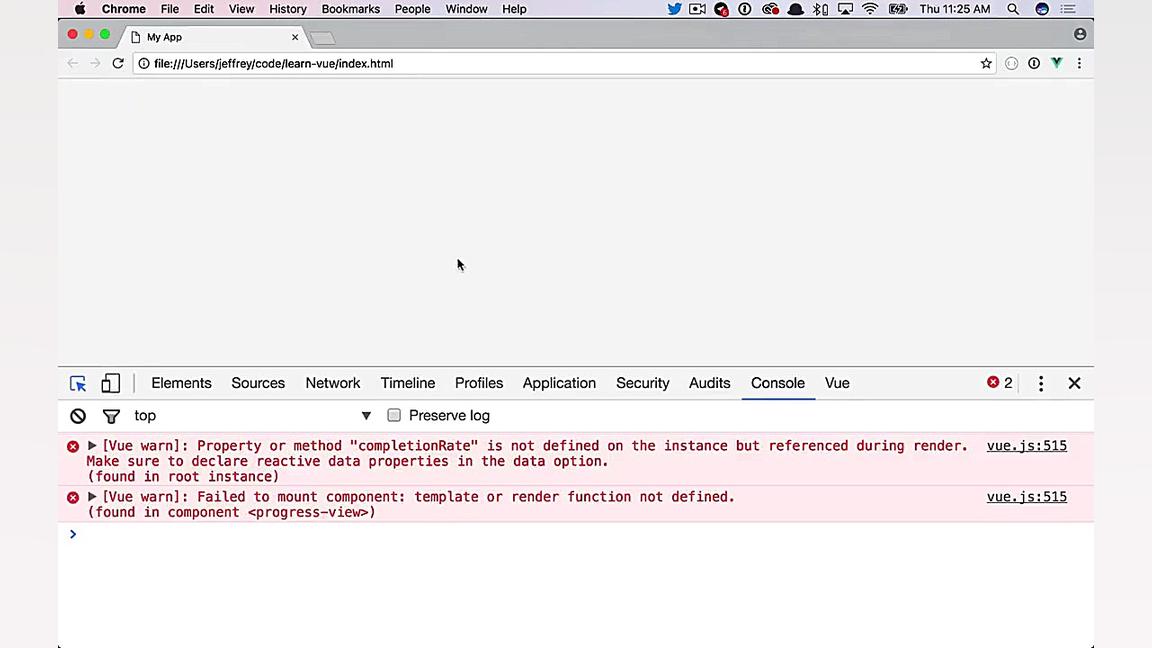
Task: Click the red error count badge
Action: pyautogui.click(x=1000, y=383)
